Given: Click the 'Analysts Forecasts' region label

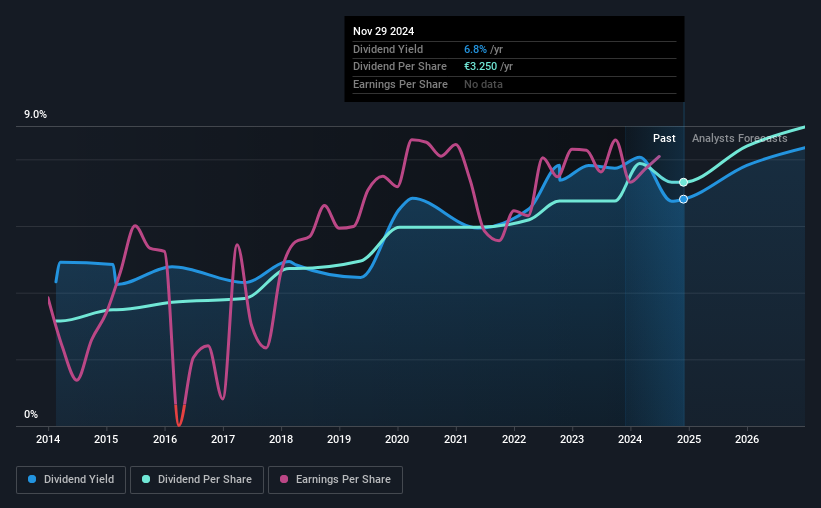Looking at the screenshot, I should [739, 138].
